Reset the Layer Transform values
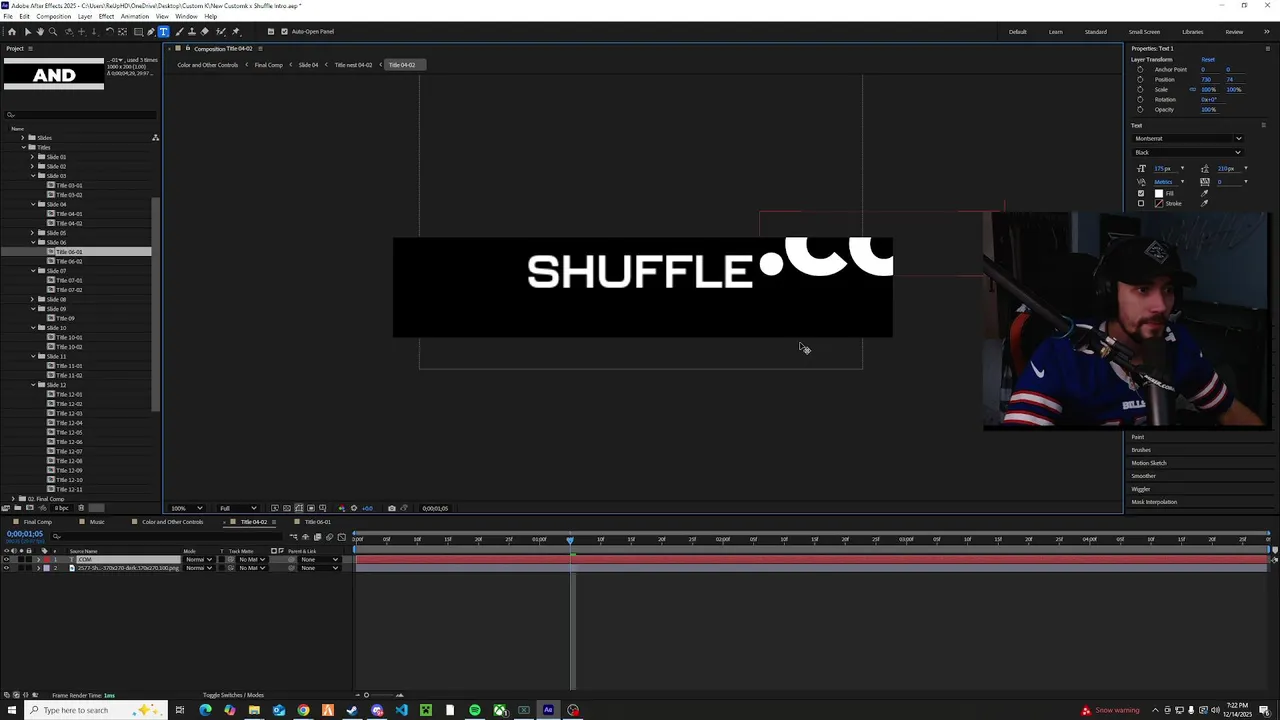 (1208, 59)
